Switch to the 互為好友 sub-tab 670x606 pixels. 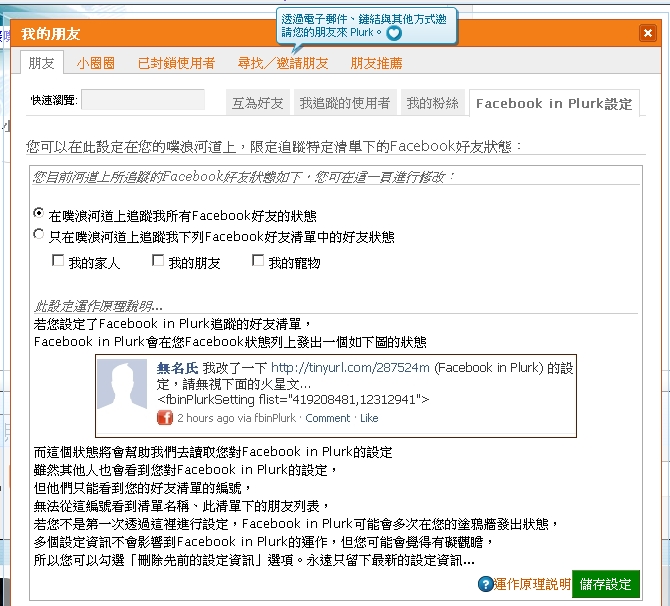click(x=258, y=103)
